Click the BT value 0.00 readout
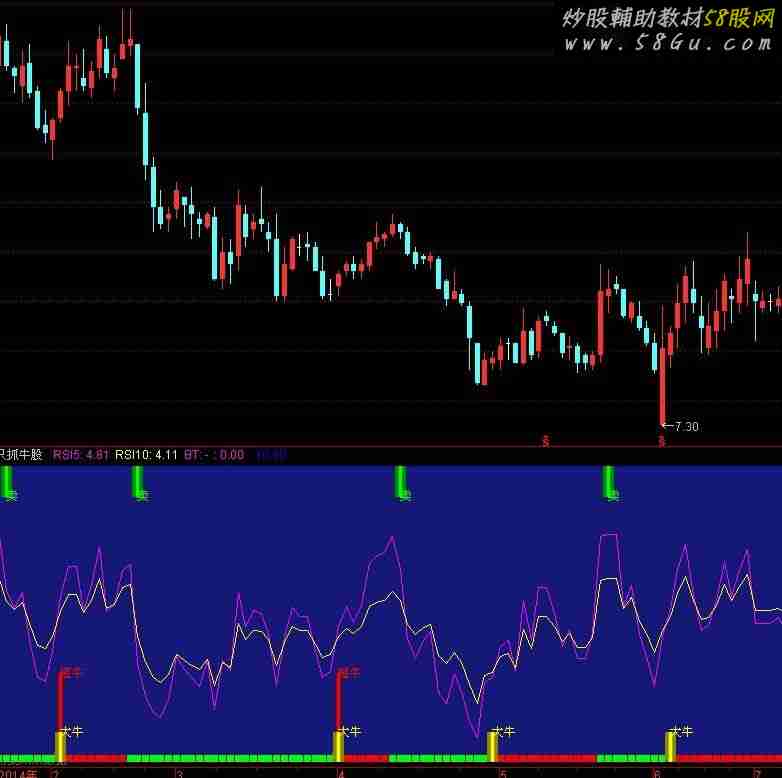 pos(232,455)
